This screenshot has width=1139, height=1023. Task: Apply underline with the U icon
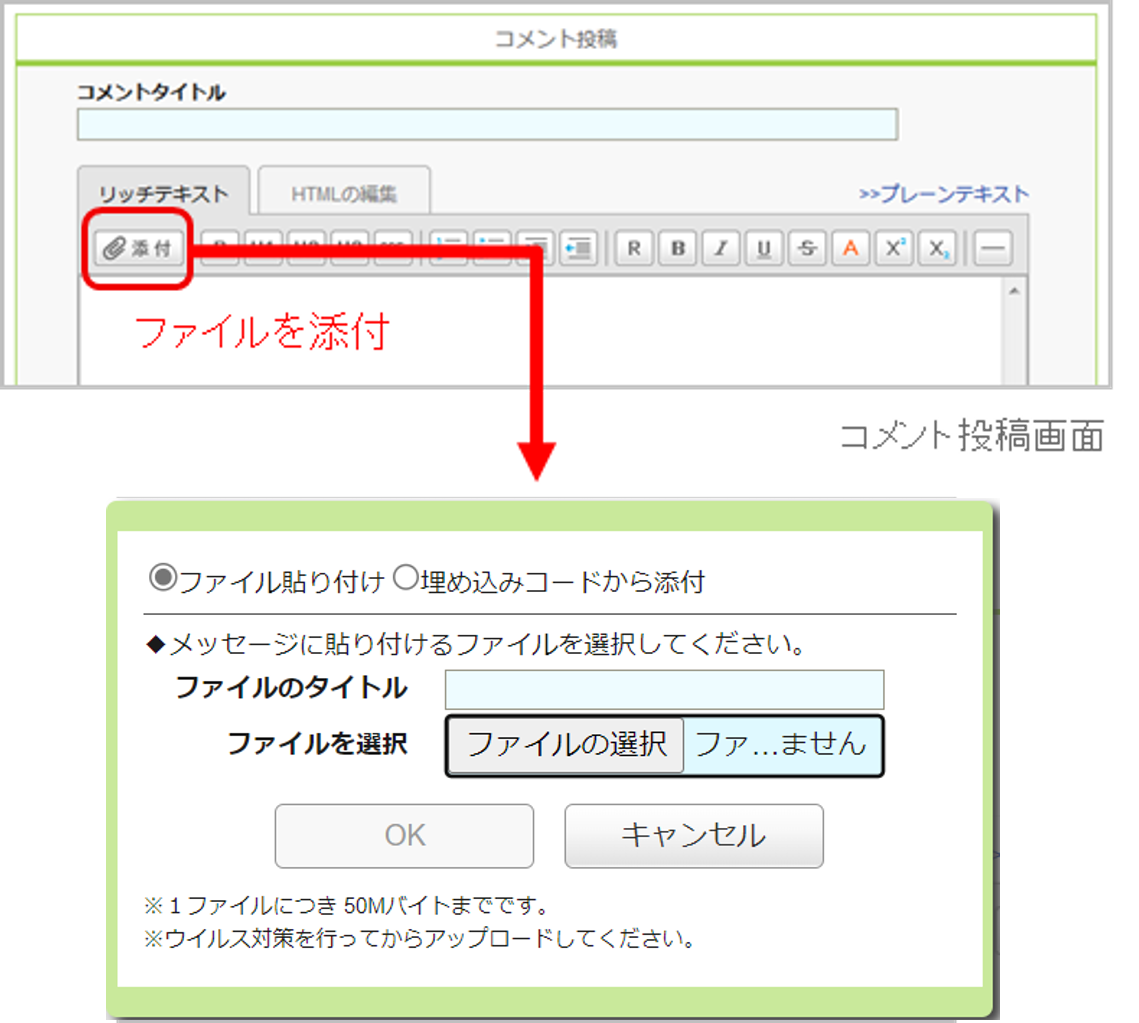point(763,248)
